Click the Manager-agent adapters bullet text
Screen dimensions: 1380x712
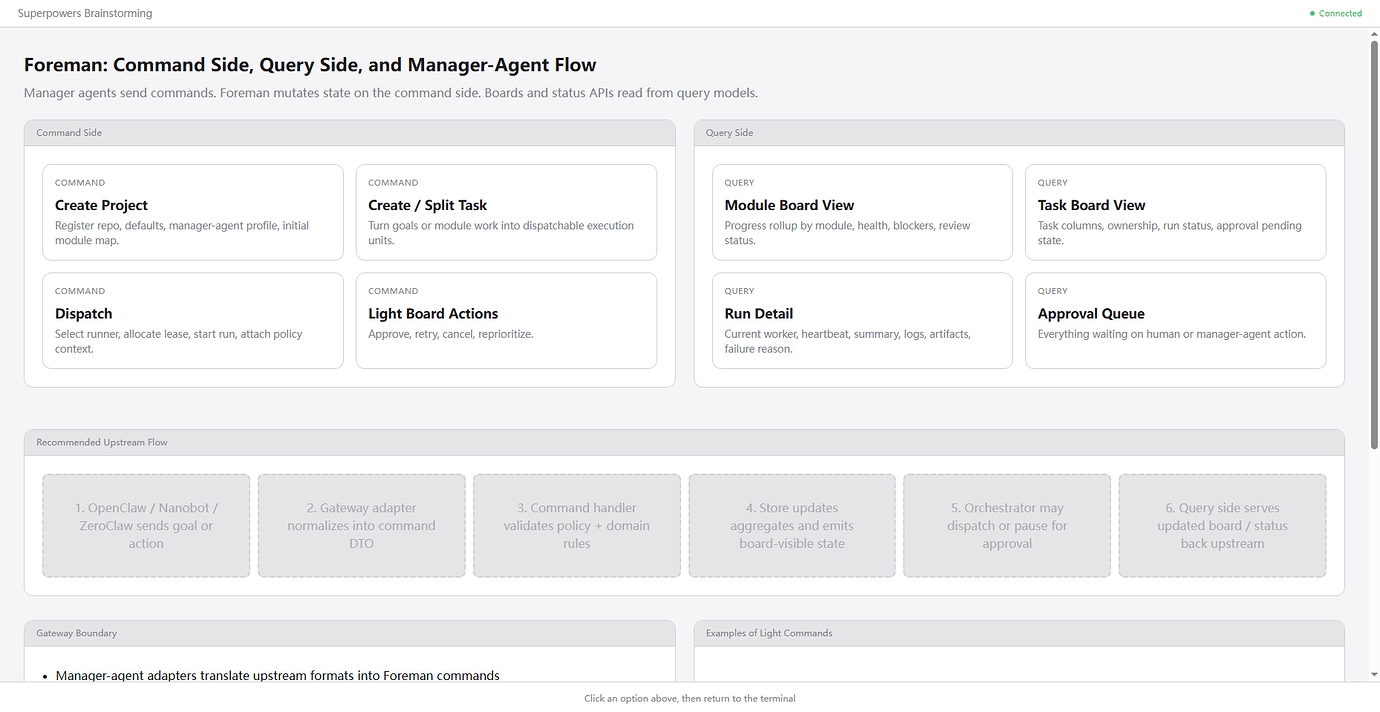[x=278, y=676]
